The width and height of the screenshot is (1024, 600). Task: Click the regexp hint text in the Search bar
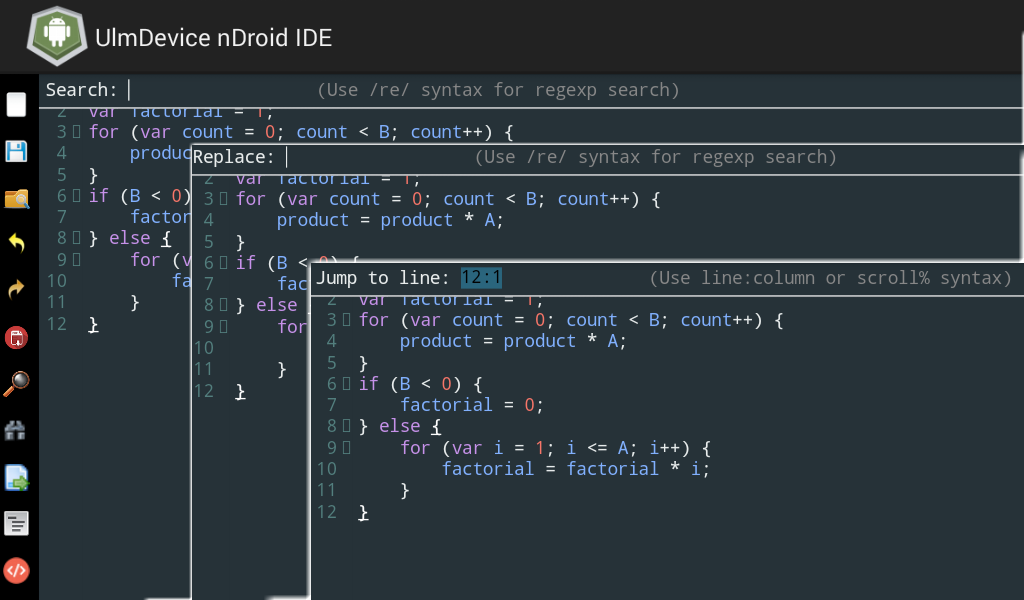[x=498, y=89]
